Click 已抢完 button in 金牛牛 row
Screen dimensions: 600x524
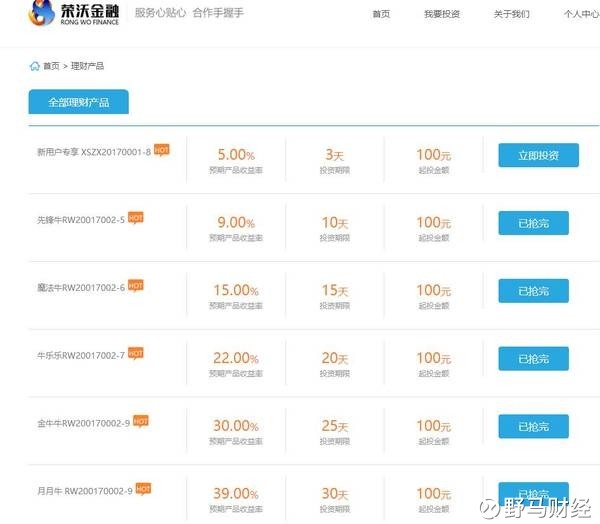coord(533,426)
